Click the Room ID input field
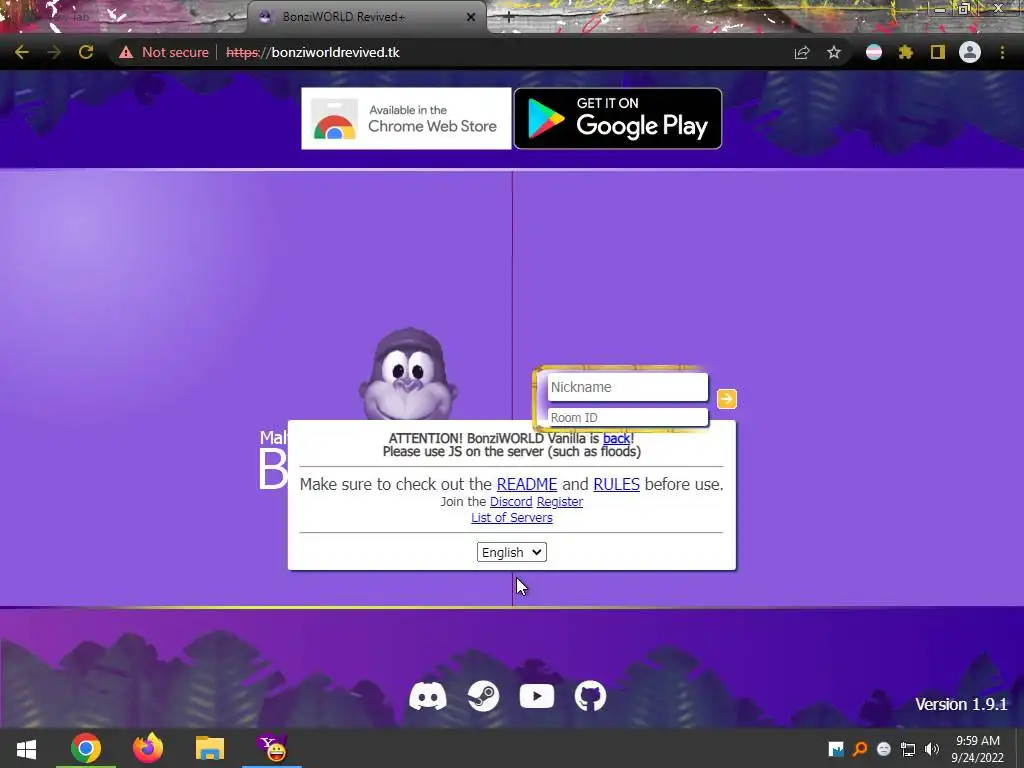Screen dimensions: 1024x768 tap(628, 417)
